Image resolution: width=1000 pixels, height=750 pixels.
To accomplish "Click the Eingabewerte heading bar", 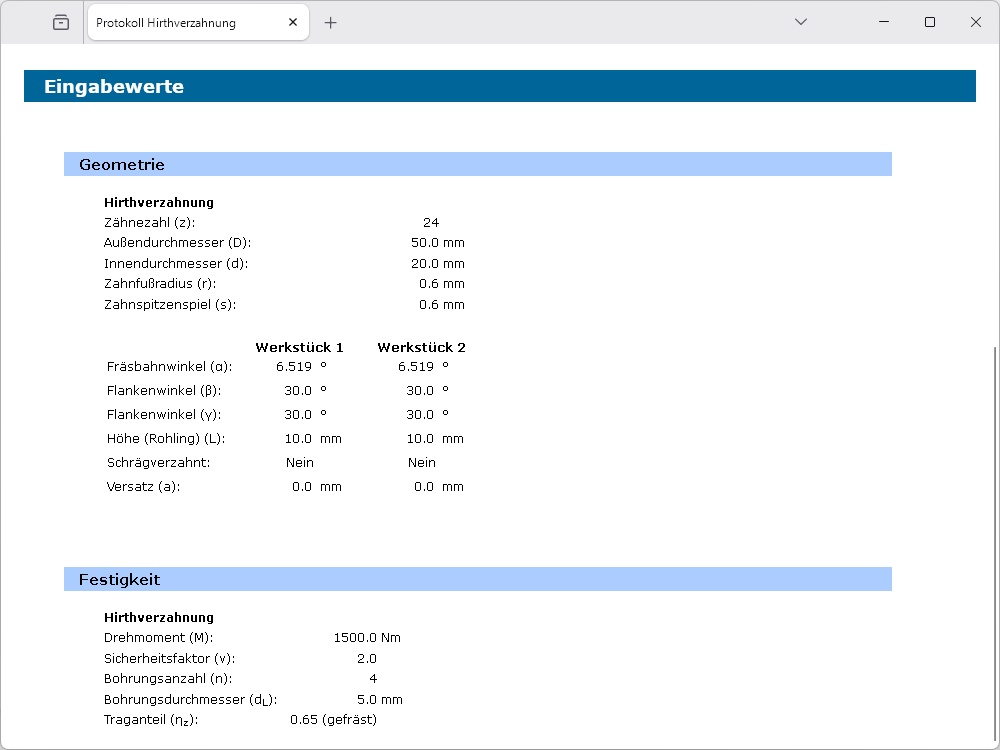I will coord(499,87).
